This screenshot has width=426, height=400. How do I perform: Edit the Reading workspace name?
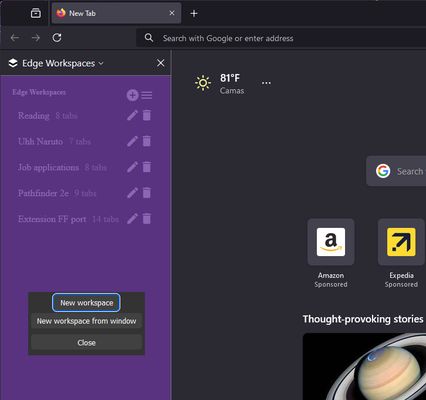coord(132,115)
